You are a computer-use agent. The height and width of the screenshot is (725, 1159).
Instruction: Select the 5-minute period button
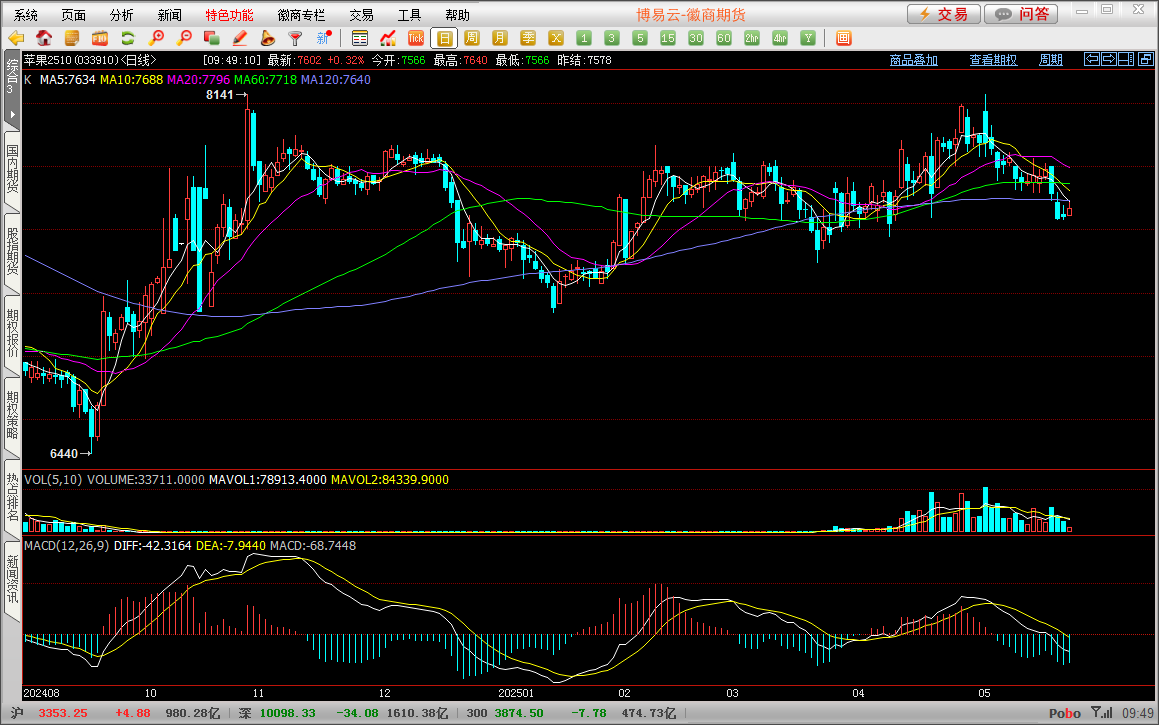click(x=640, y=38)
